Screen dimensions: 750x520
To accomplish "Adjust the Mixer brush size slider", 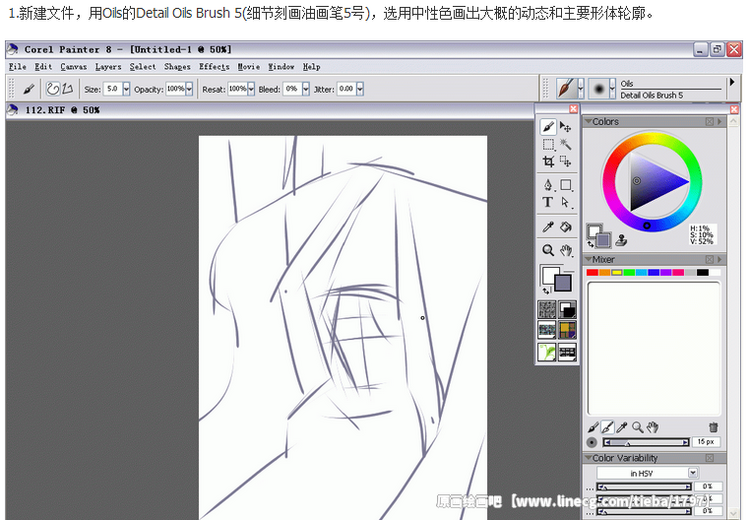I will click(646, 442).
